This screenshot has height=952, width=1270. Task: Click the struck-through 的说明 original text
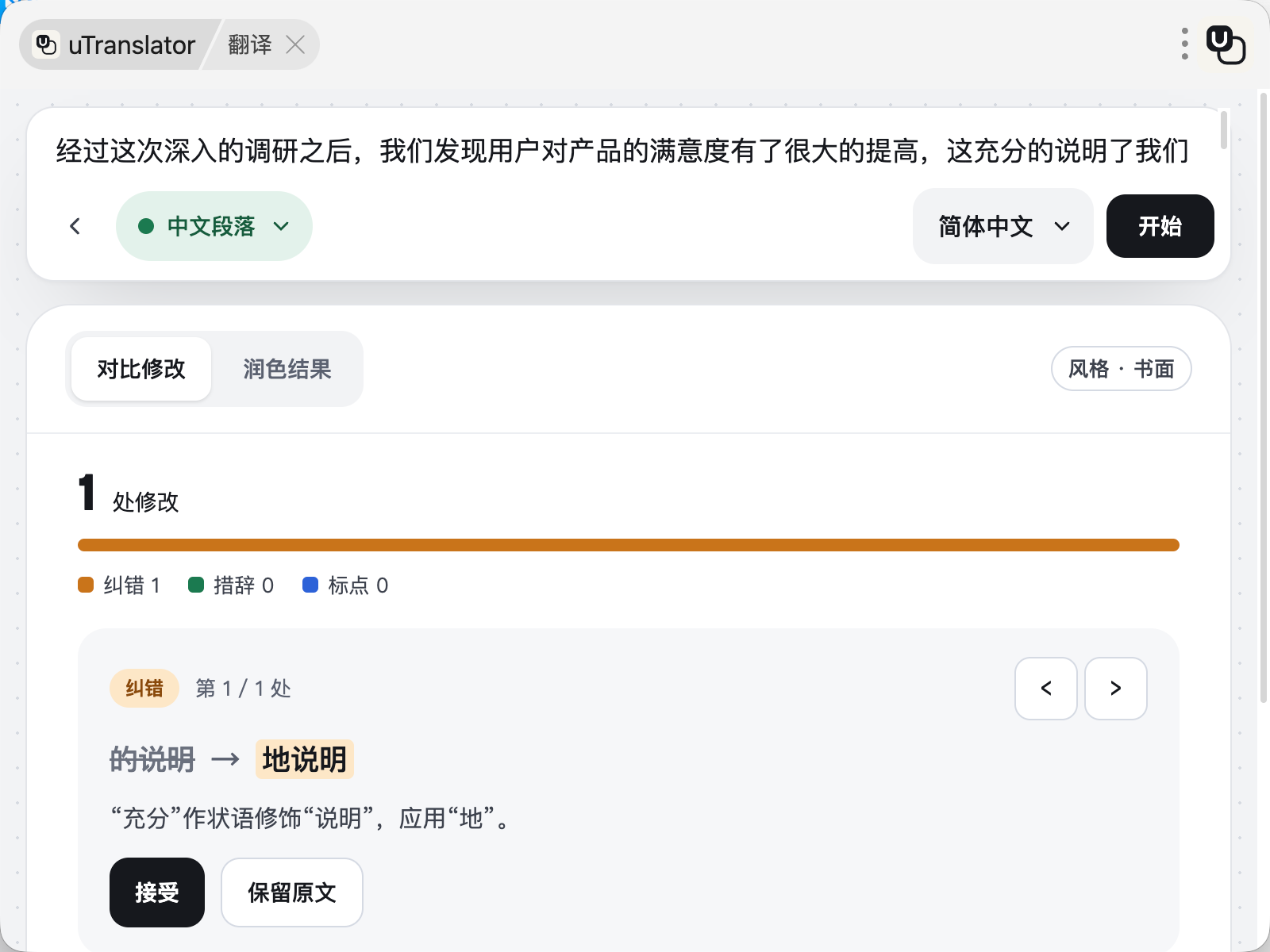(152, 760)
